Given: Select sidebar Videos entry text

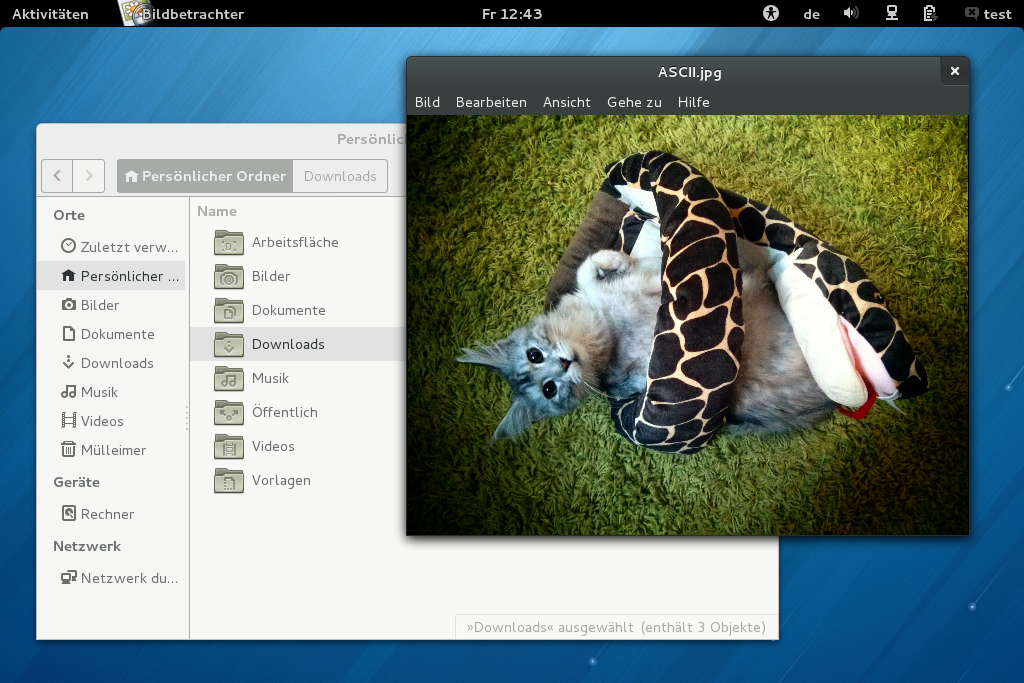Looking at the screenshot, I should coord(102,421).
